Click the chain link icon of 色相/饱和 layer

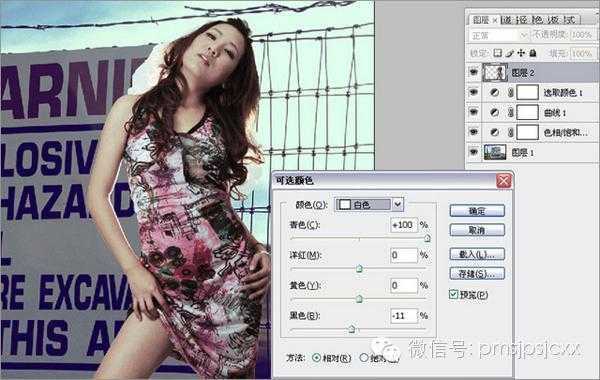[x=510, y=132]
